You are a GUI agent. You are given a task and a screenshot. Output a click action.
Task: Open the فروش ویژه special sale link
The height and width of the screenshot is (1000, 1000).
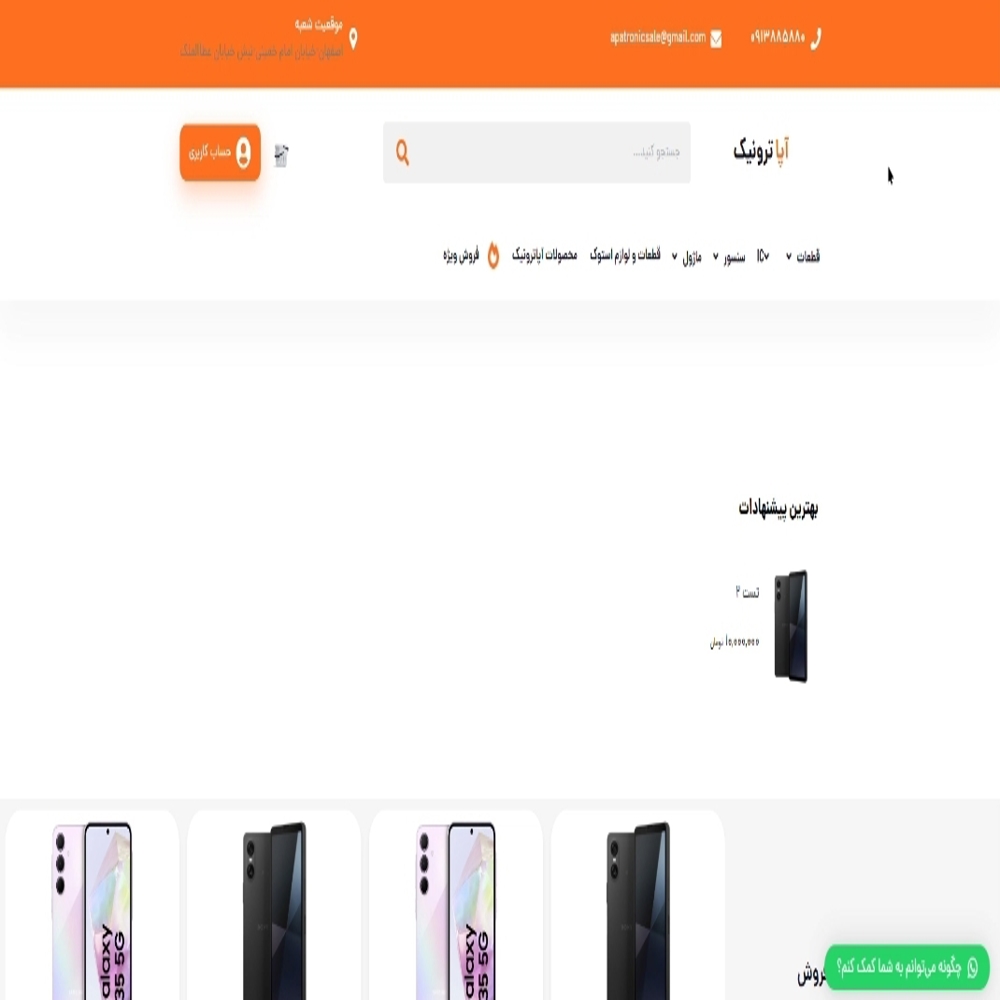click(460, 256)
